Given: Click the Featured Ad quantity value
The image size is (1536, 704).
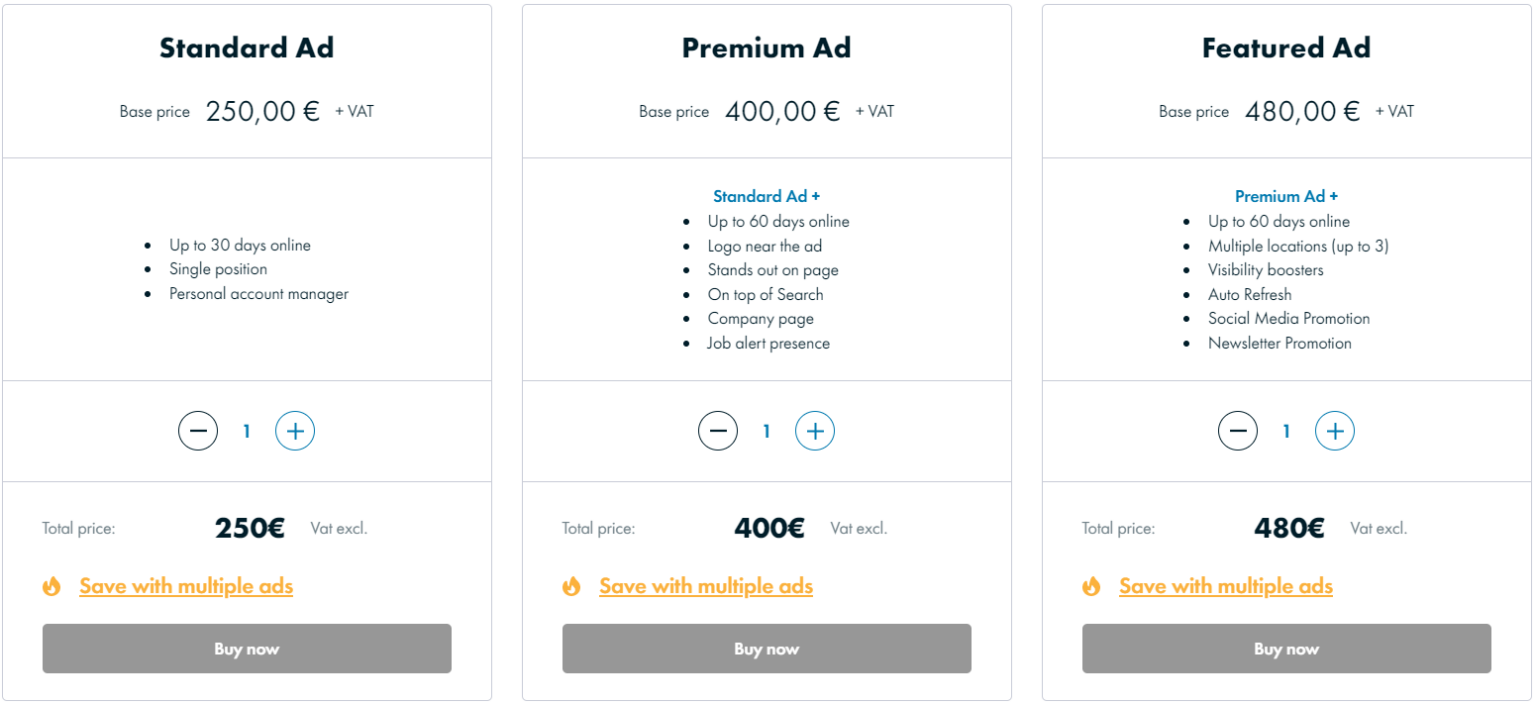Looking at the screenshot, I should point(1287,431).
